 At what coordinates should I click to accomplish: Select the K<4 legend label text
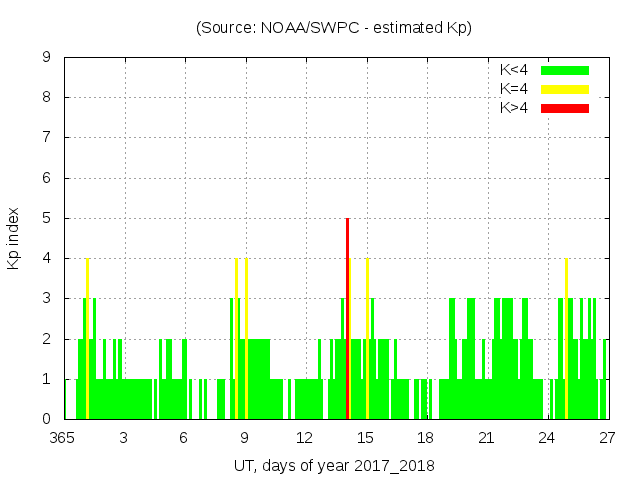514,70
